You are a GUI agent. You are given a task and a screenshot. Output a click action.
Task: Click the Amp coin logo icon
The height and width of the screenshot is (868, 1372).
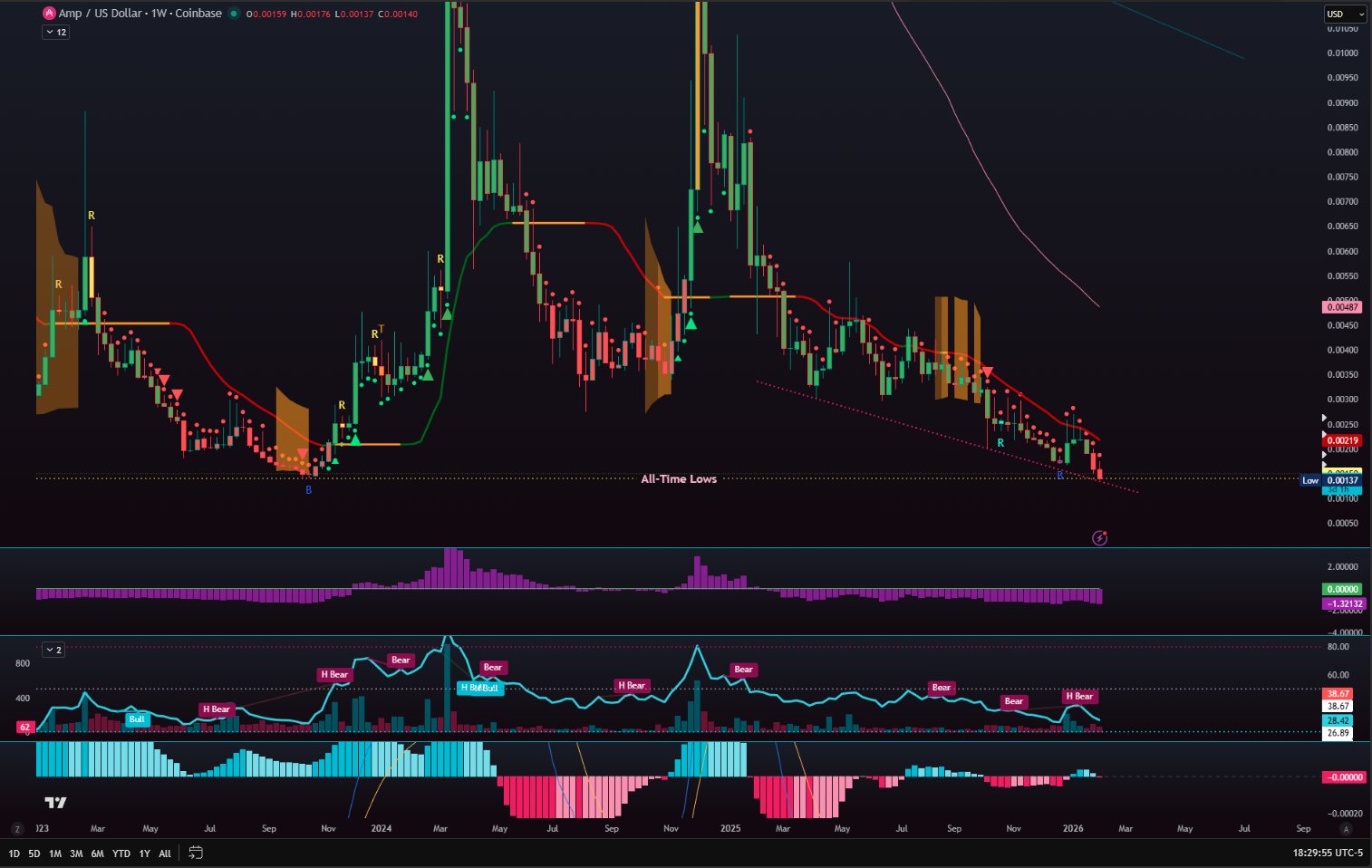point(50,14)
